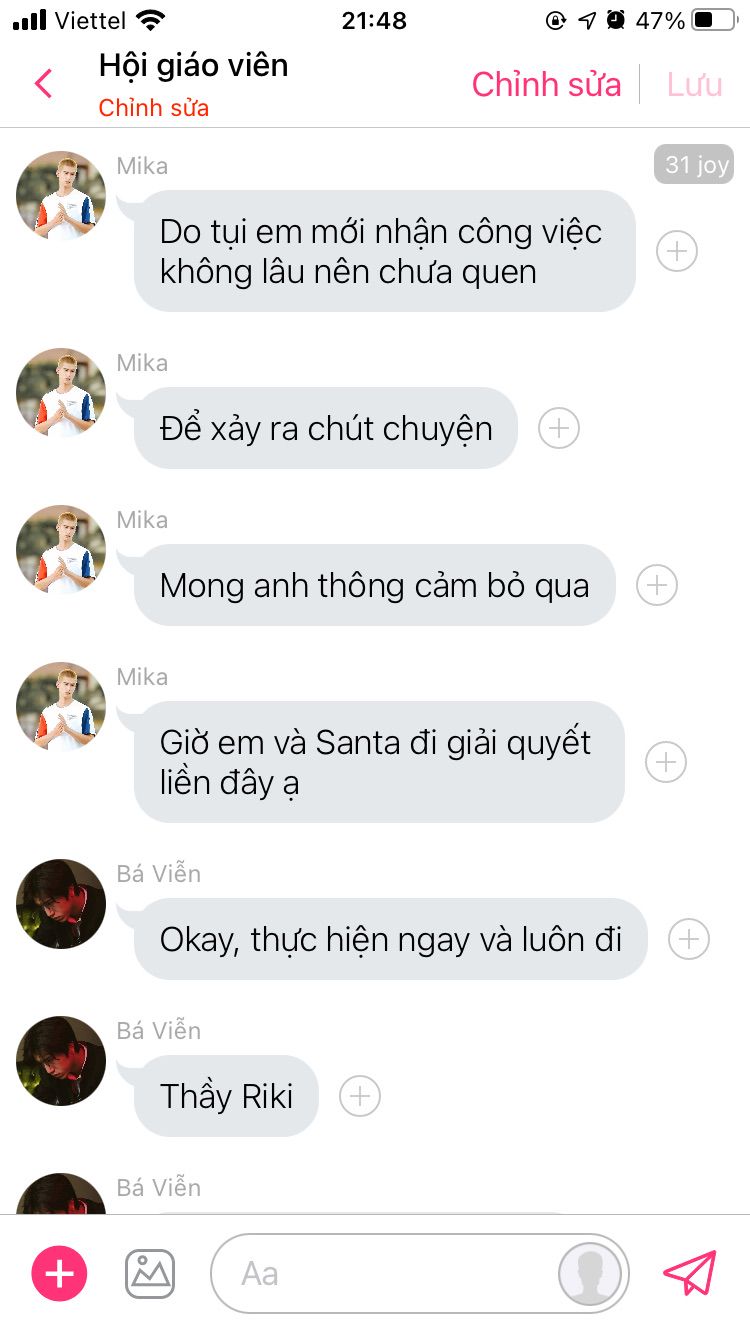The height and width of the screenshot is (1334, 750).
Task: Tap plus beside "Để xảy ra chút chuyện"
Action: pyautogui.click(x=559, y=428)
